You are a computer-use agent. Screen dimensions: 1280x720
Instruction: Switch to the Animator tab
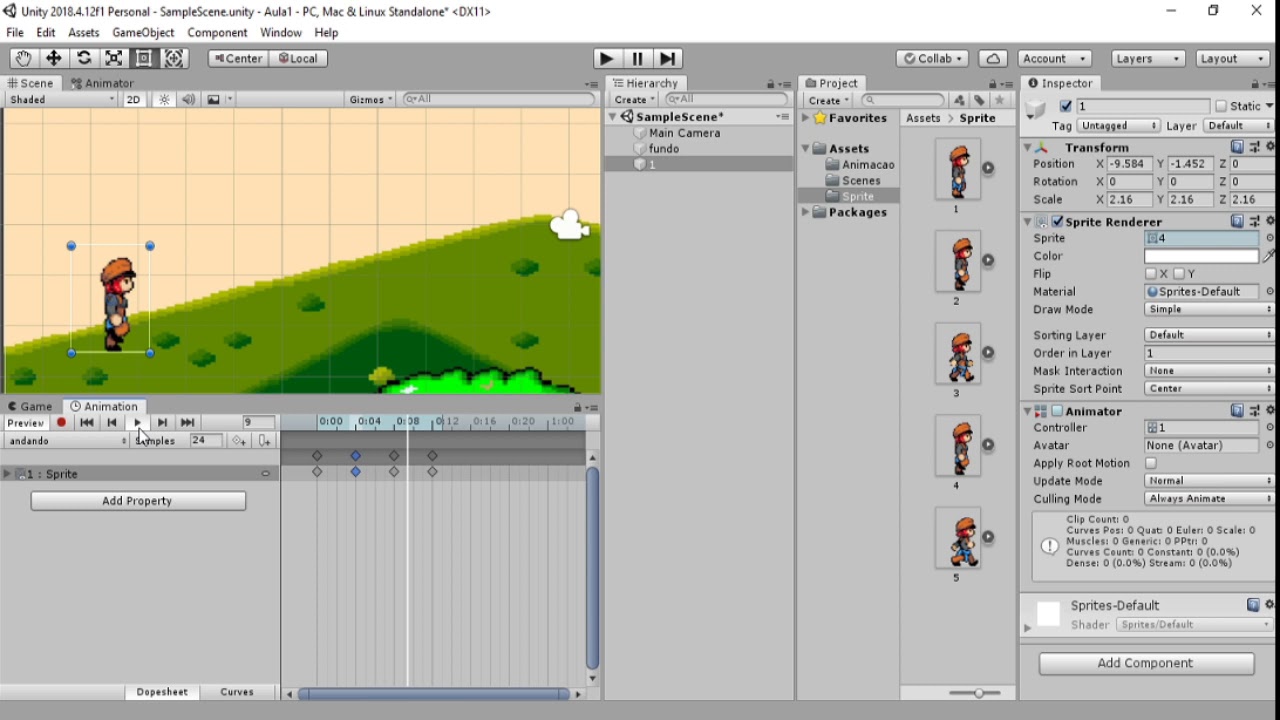point(102,83)
